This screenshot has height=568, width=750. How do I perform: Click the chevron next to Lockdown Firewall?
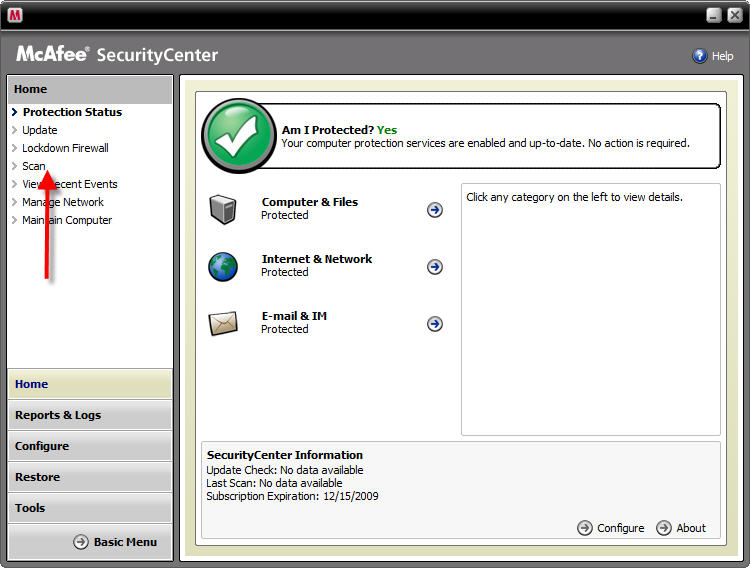coord(14,148)
